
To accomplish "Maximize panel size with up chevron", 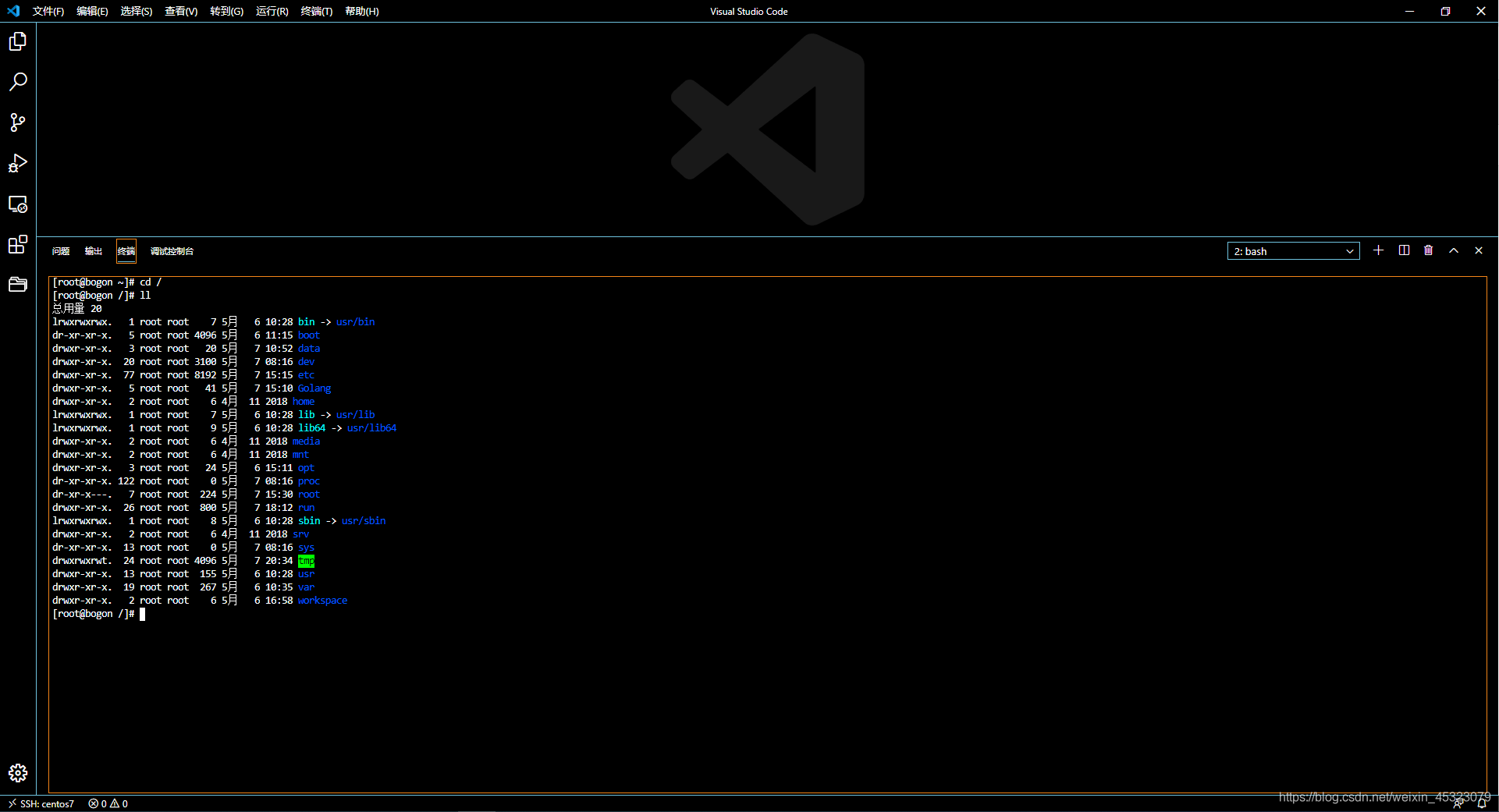I will pyautogui.click(x=1454, y=250).
